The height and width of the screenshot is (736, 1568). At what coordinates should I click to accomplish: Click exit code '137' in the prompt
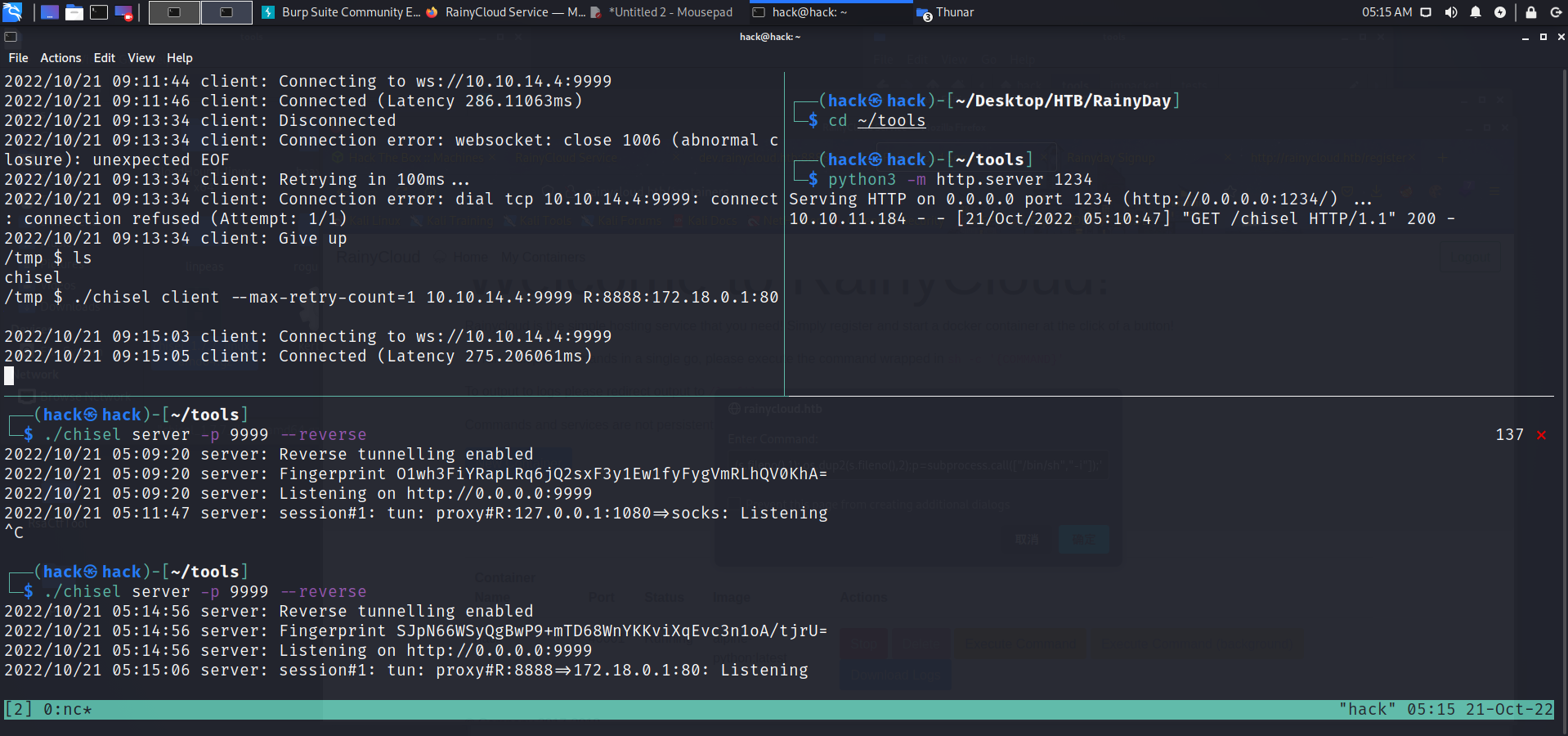coord(1509,435)
